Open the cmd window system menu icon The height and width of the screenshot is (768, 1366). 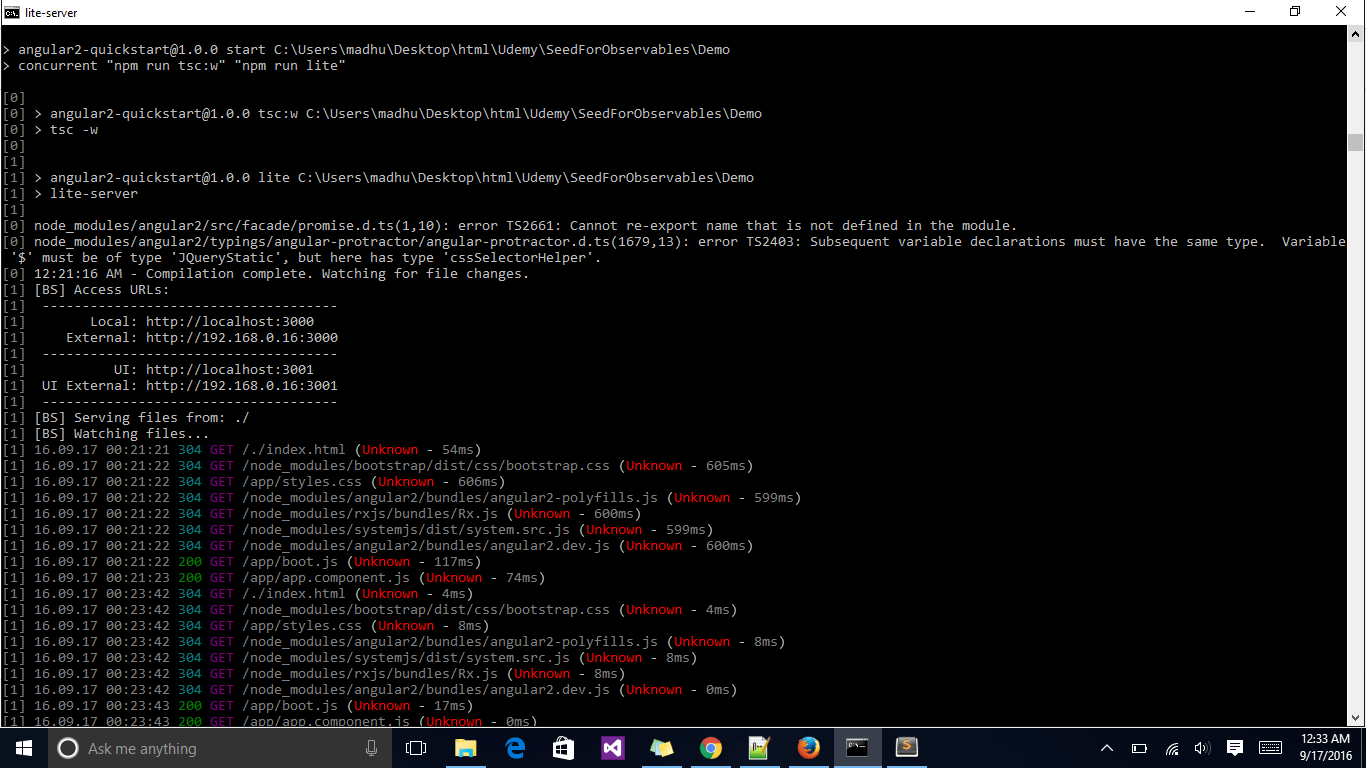click(x=12, y=12)
